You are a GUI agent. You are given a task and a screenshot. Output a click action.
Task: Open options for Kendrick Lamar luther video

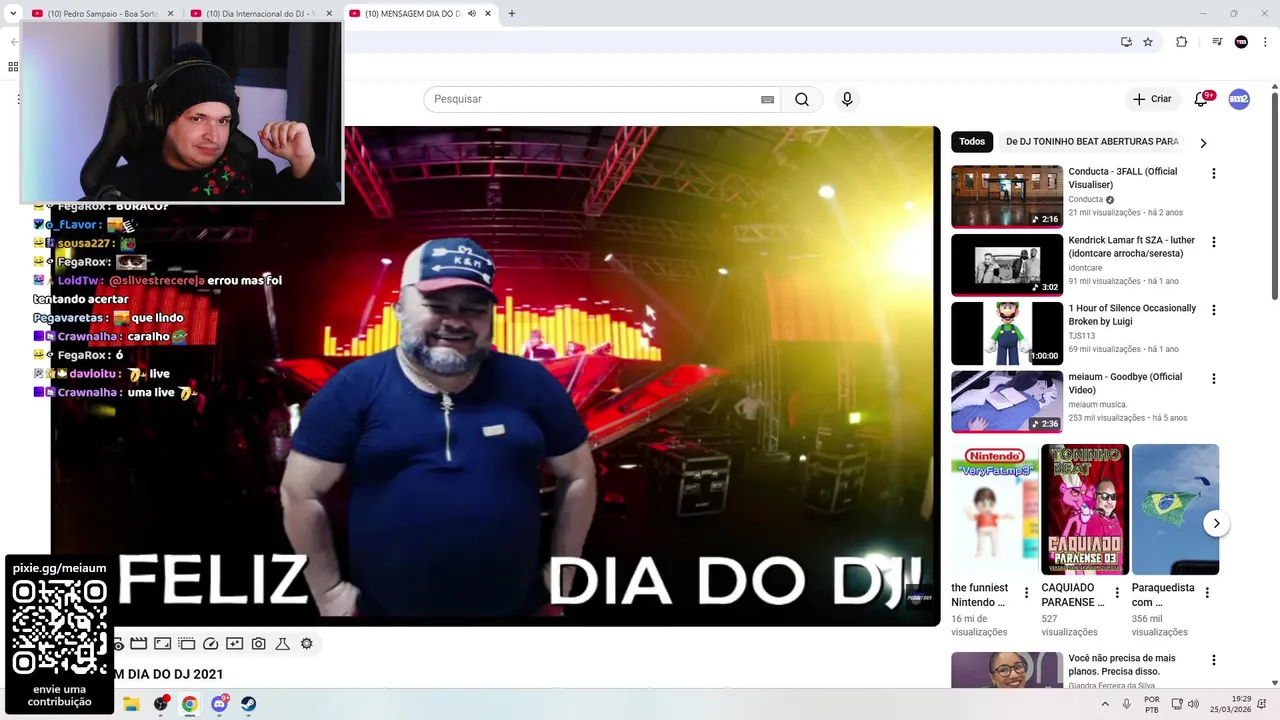coord(1214,242)
